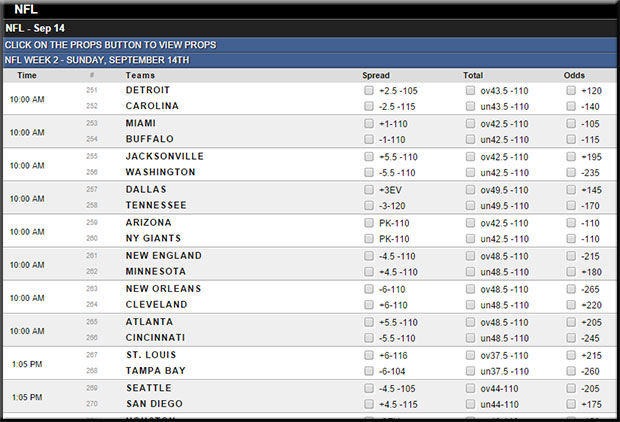Check Dallas +145 odds box
Screen dimensions: 620x422
click(571, 190)
